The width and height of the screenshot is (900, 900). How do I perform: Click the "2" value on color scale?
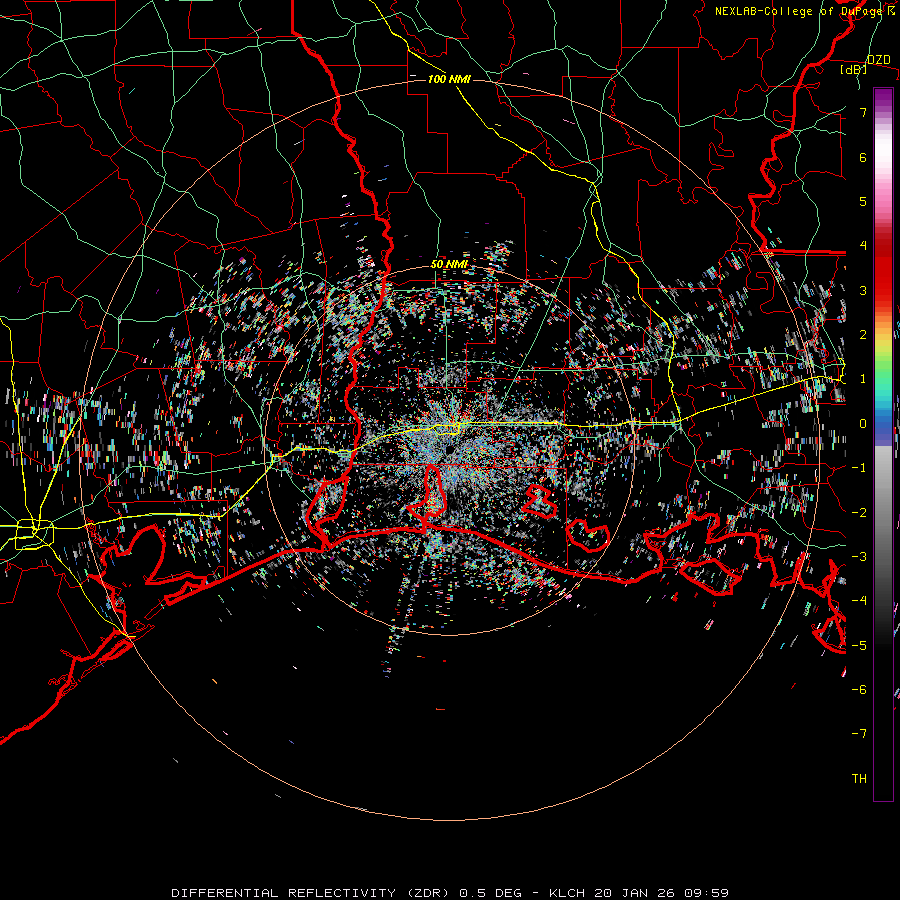pos(863,335)
